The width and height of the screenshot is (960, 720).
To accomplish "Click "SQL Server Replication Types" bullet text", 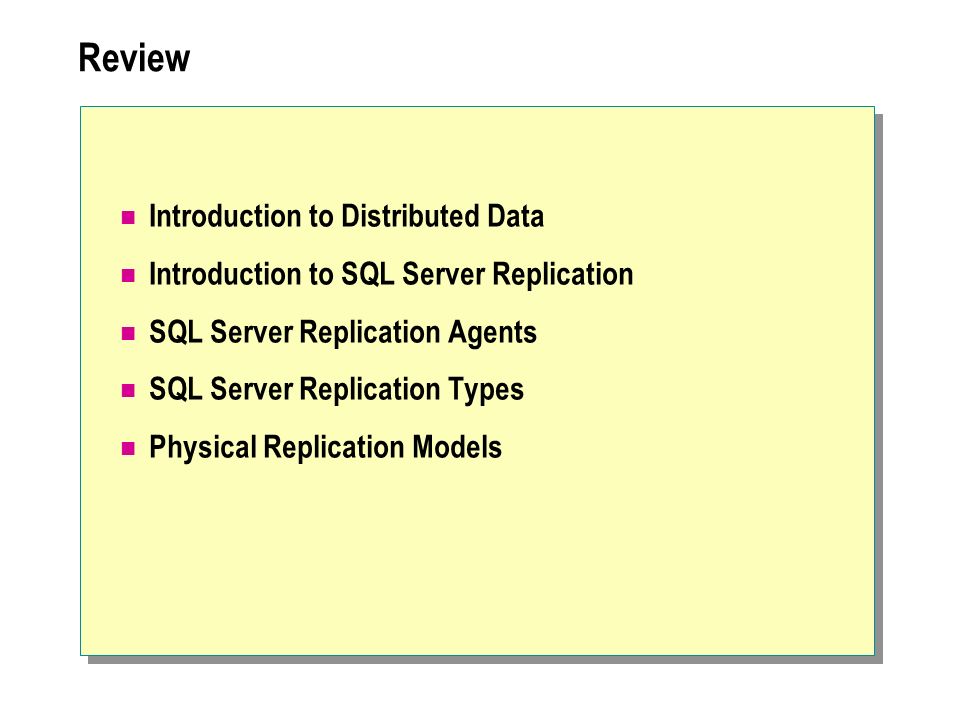I will tap(337, 390).
